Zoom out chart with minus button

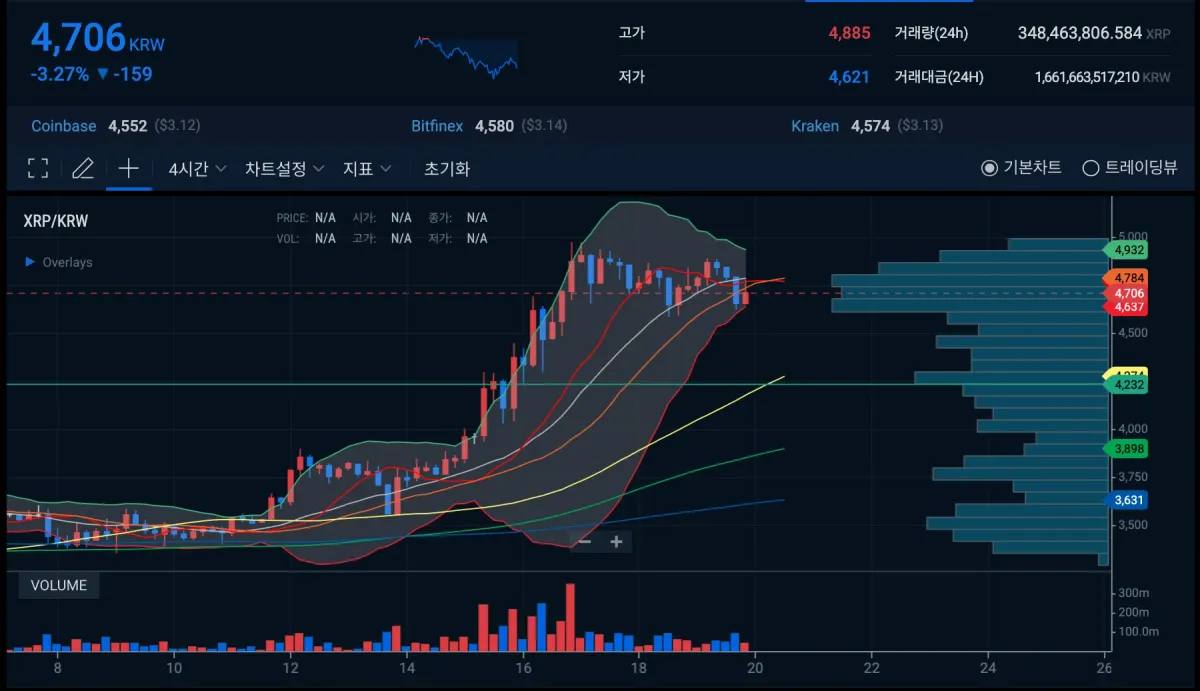[x=586, y=542]
